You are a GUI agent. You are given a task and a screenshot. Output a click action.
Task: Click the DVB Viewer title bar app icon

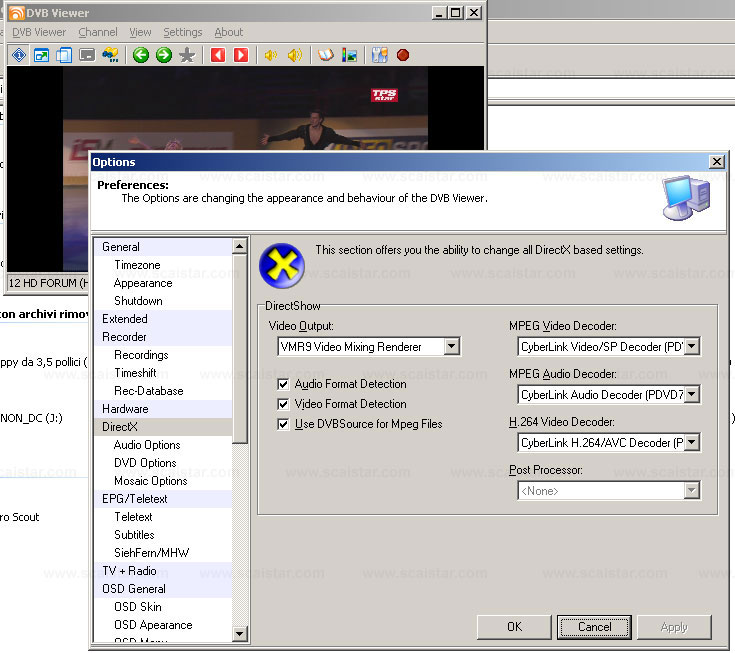[16, 13]
